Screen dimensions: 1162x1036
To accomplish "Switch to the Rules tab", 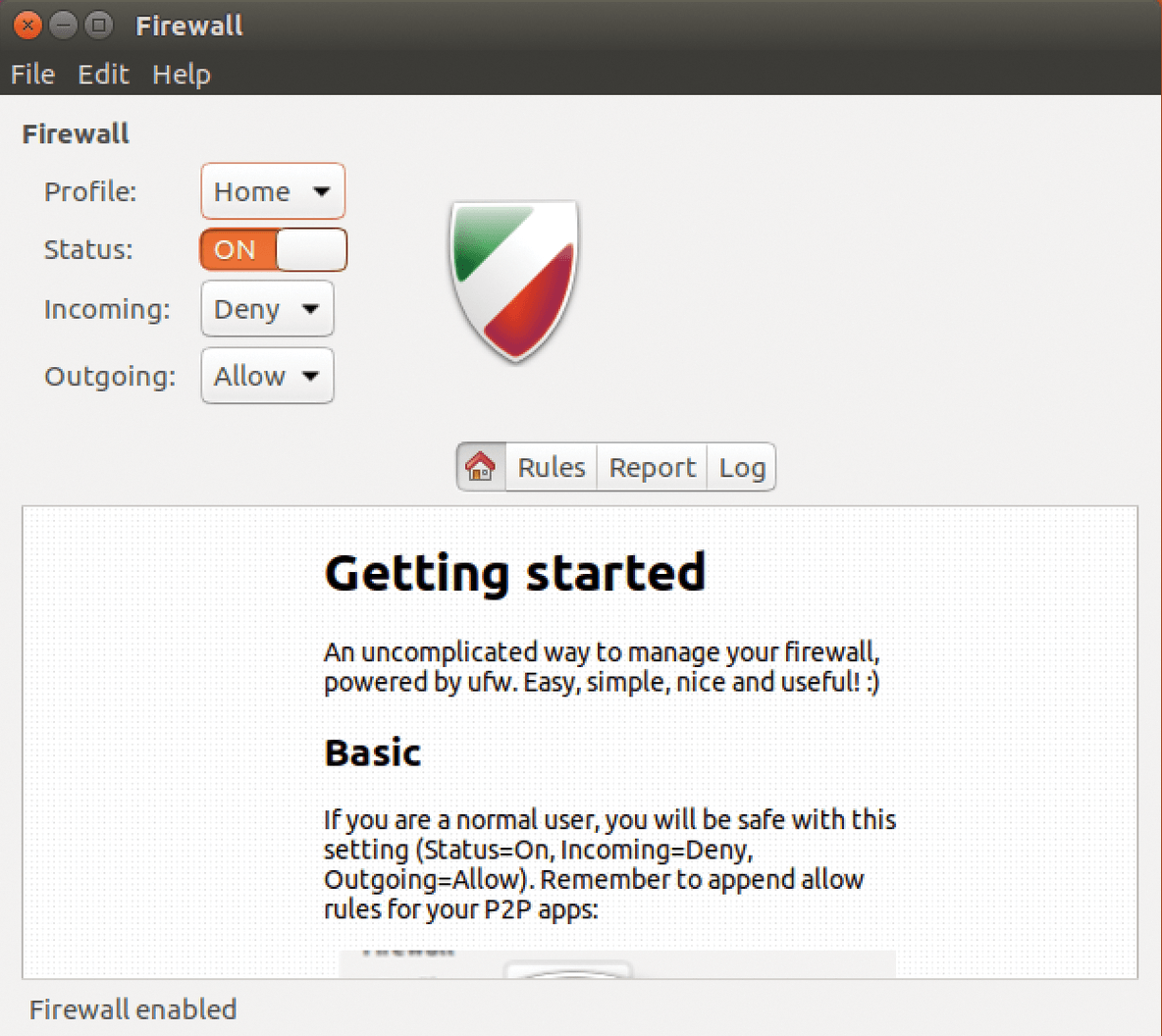I will click(552, 467).
